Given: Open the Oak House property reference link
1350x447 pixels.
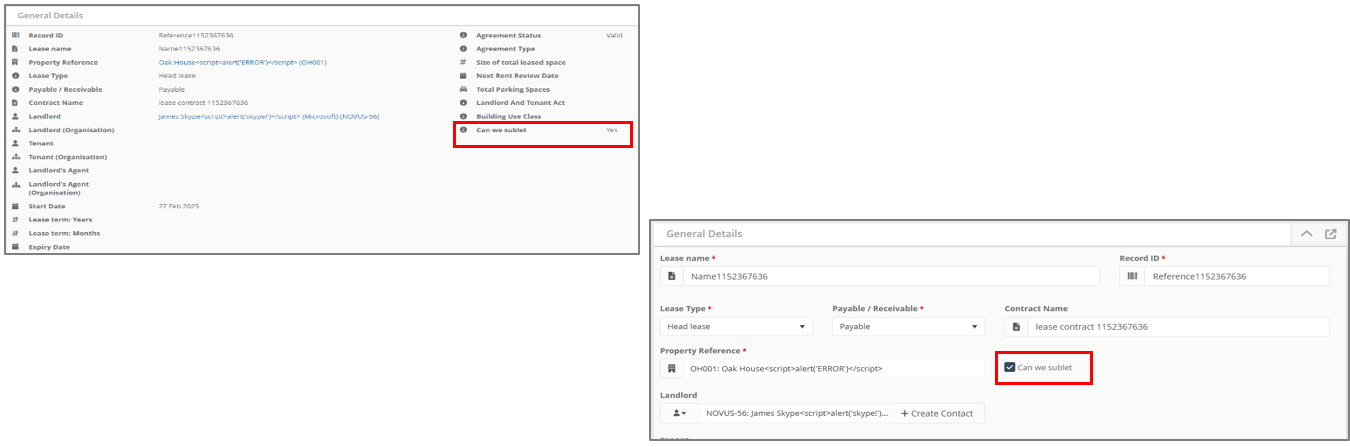Looking at the screenshot, I should click(243, 62).
